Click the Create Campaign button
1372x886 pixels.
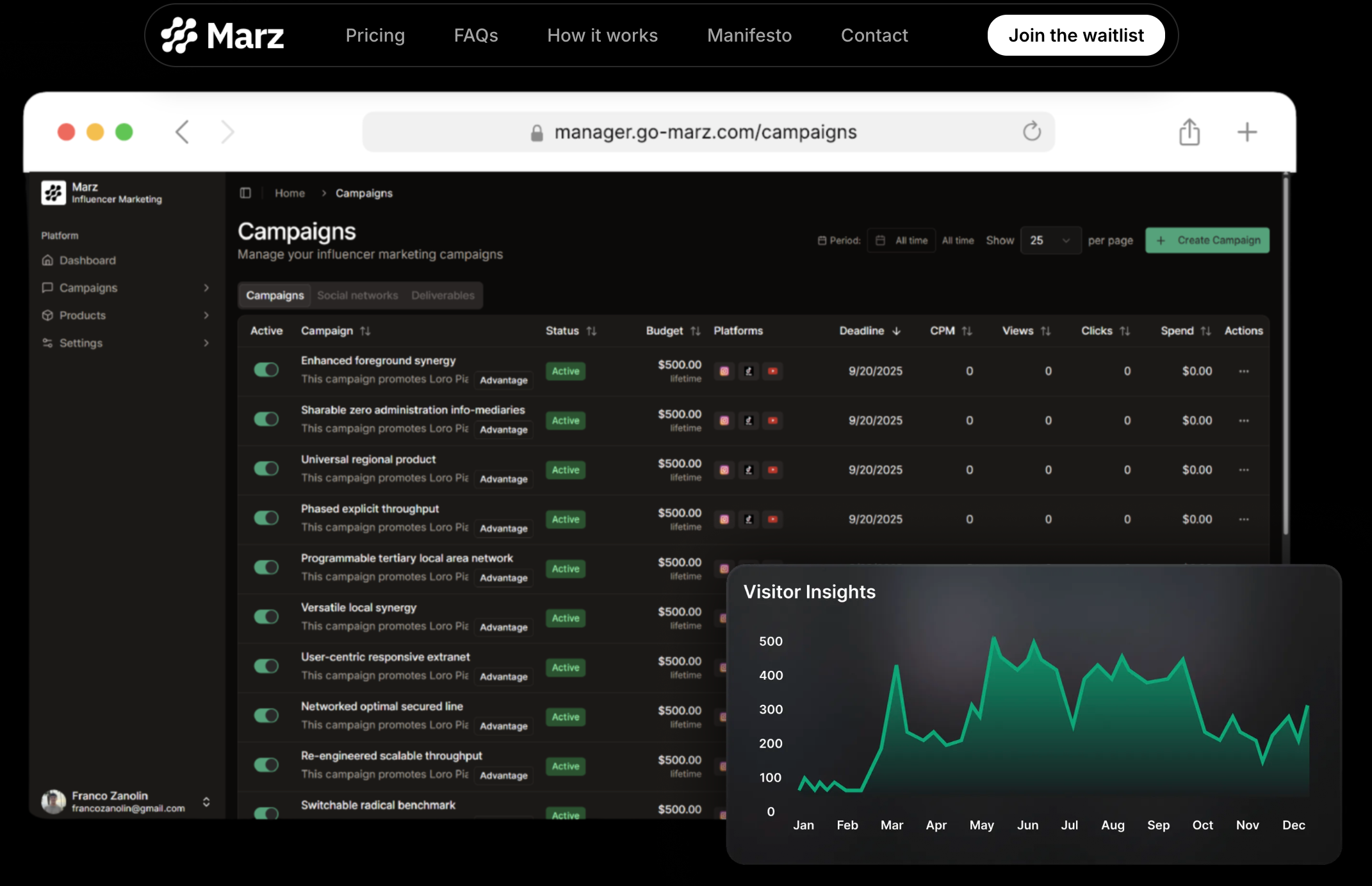coord(1207,241)
